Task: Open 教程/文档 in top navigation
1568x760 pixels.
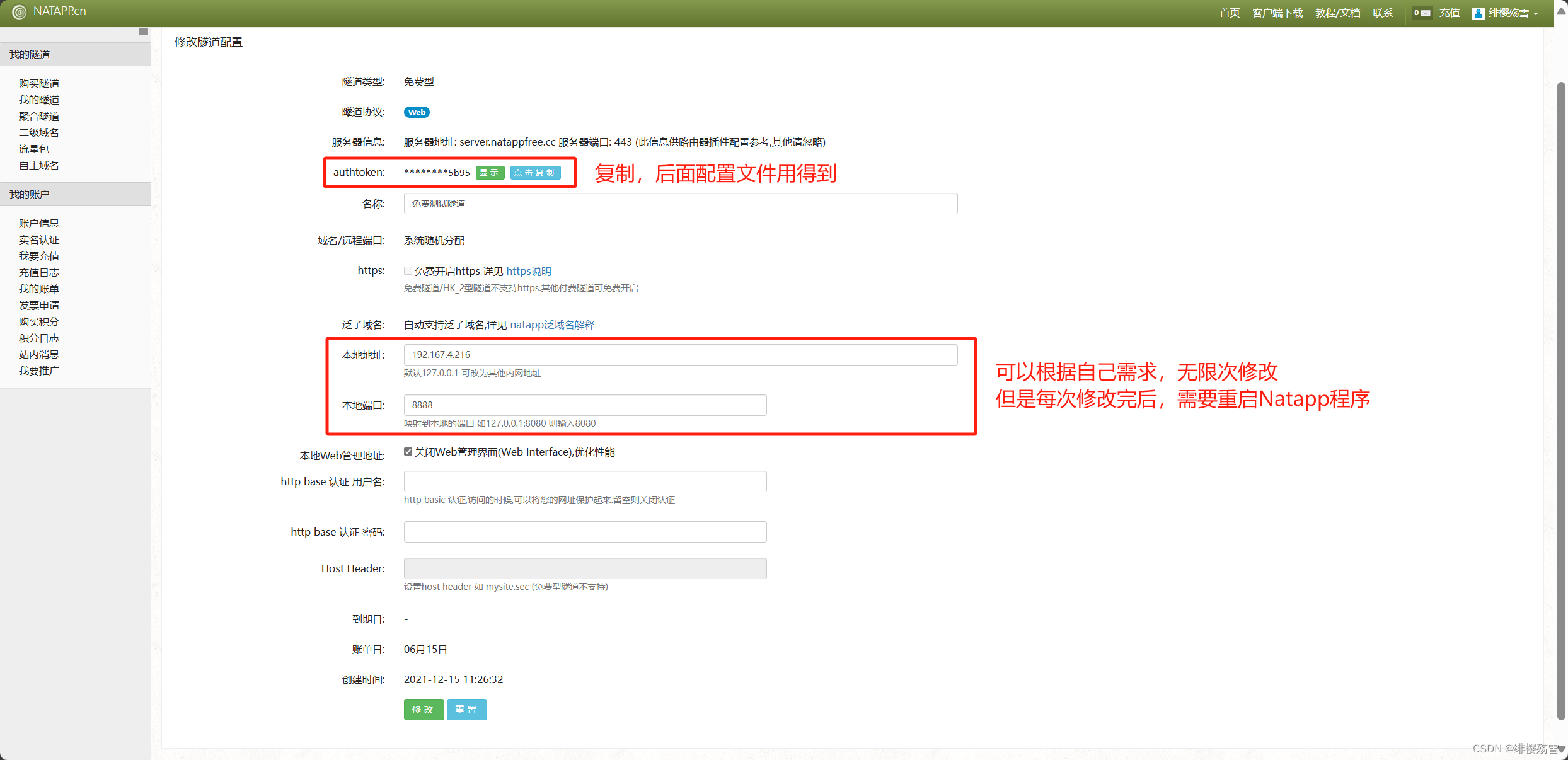Action: [x=1337, y=13]
